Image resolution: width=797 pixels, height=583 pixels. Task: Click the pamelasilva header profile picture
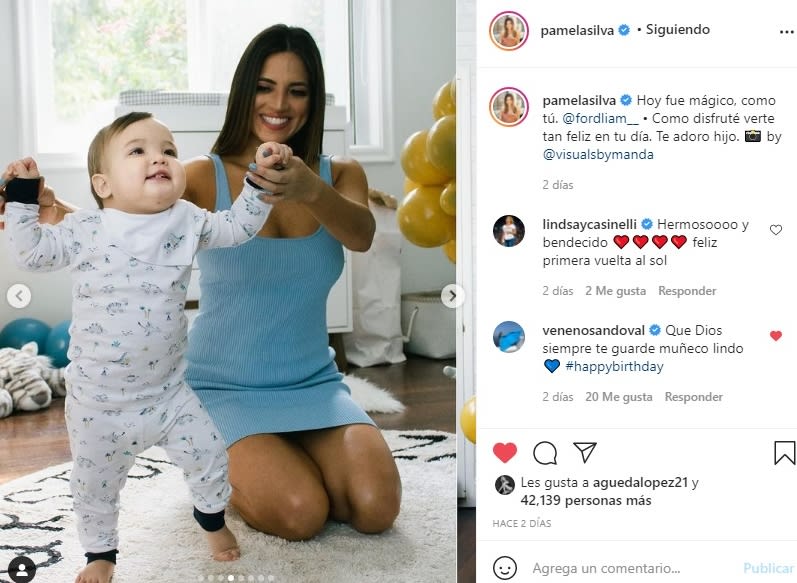point(509,30)
